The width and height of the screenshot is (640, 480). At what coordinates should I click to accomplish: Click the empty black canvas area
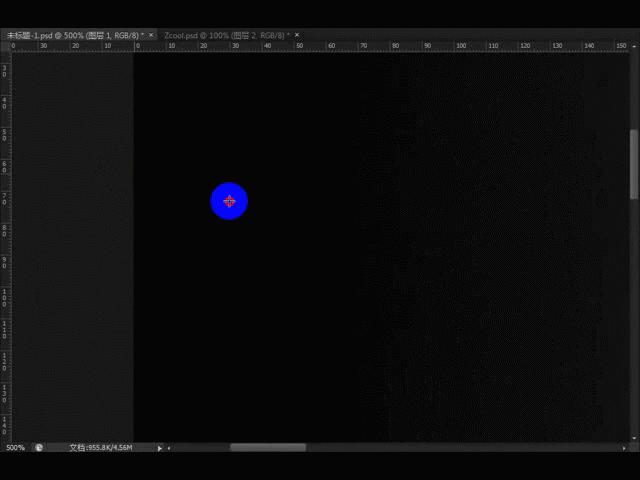click(300, 320)
